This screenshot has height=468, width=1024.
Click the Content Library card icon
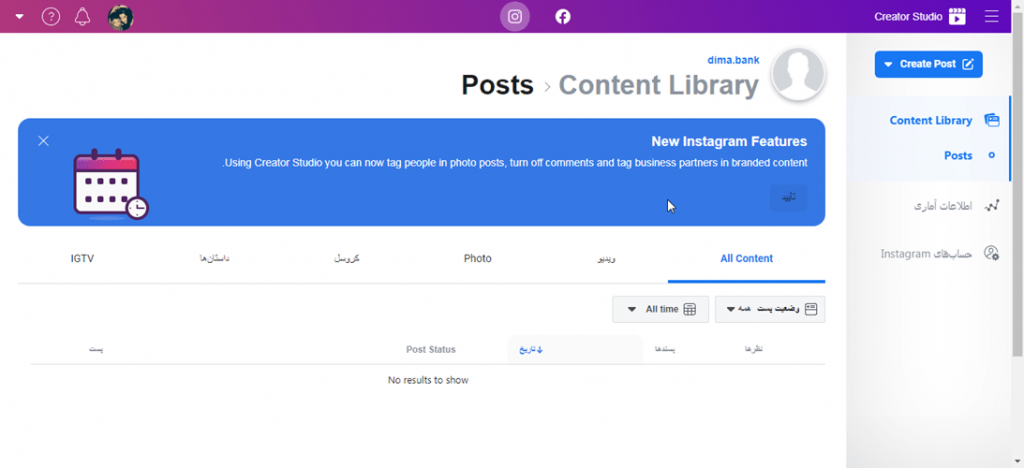tap(991, 120)
